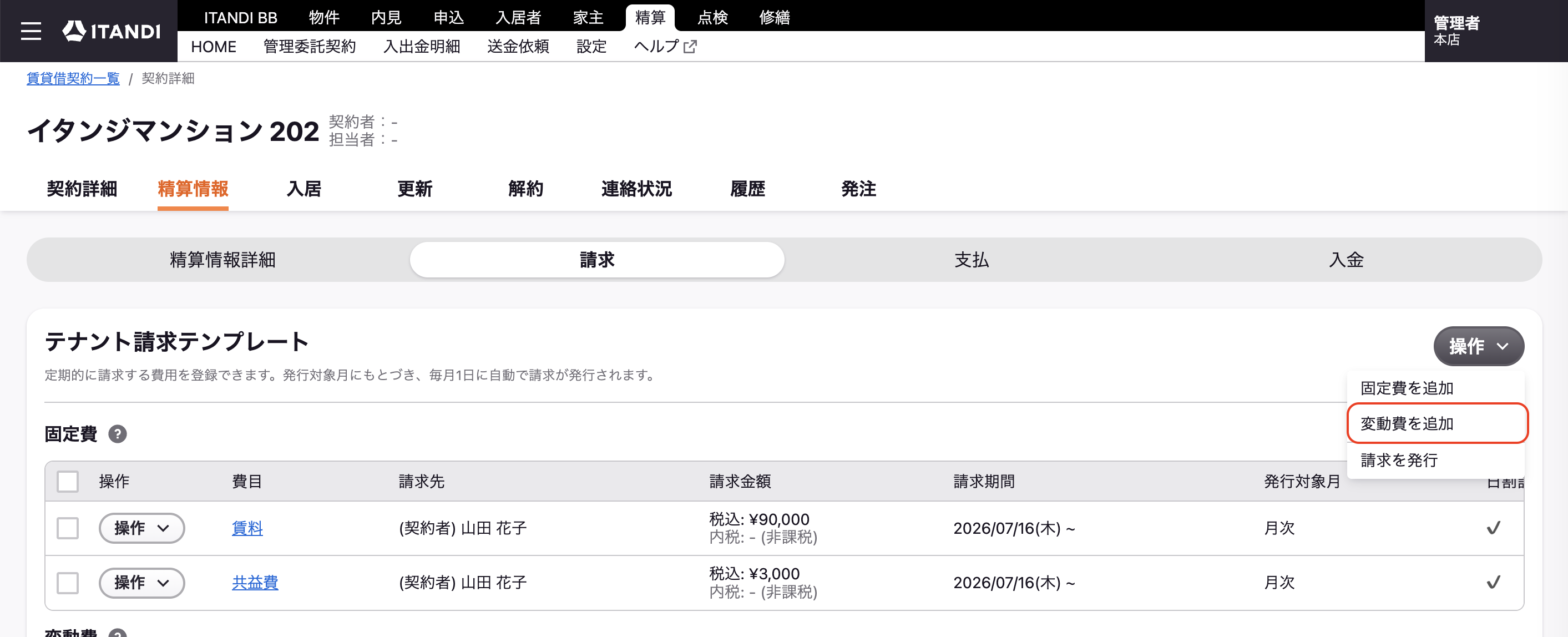Open 送金依頼 in sub navigation
Image resolution: width=1568 pixels, height=637 pixels.
(x=518, y=46)
